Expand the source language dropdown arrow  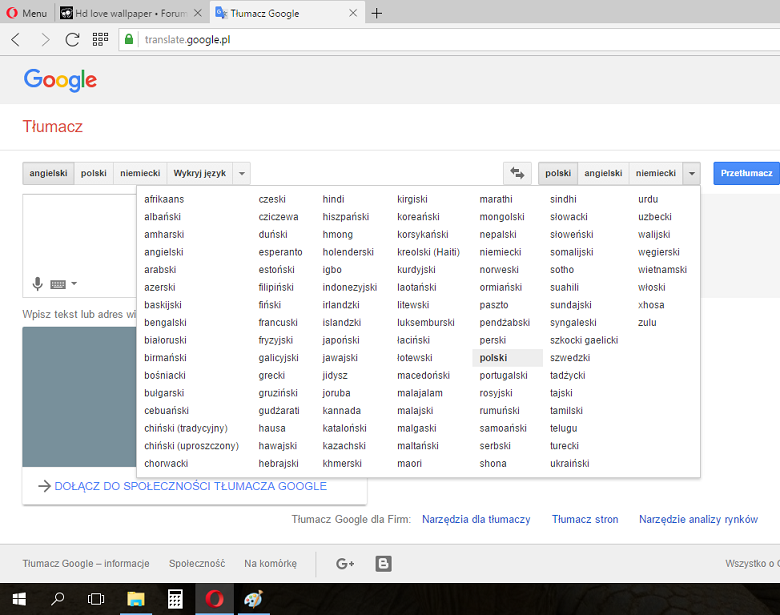(x=242, y=173)
